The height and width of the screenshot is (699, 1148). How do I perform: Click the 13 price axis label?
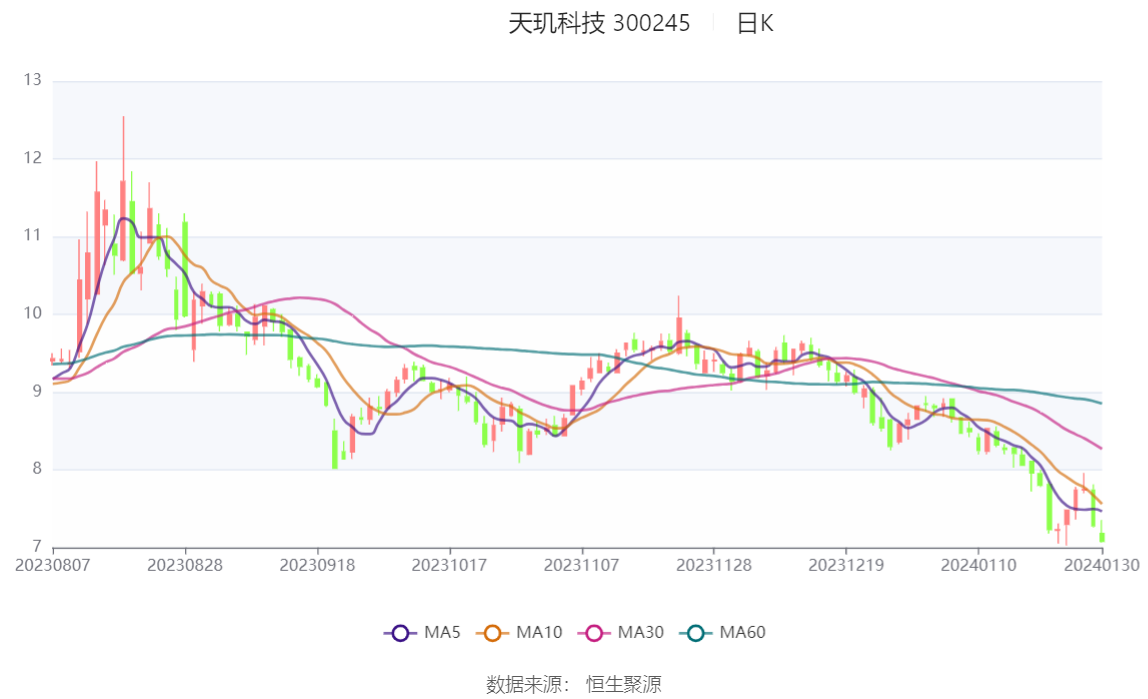pyautogui.click(x=32, y=80)
